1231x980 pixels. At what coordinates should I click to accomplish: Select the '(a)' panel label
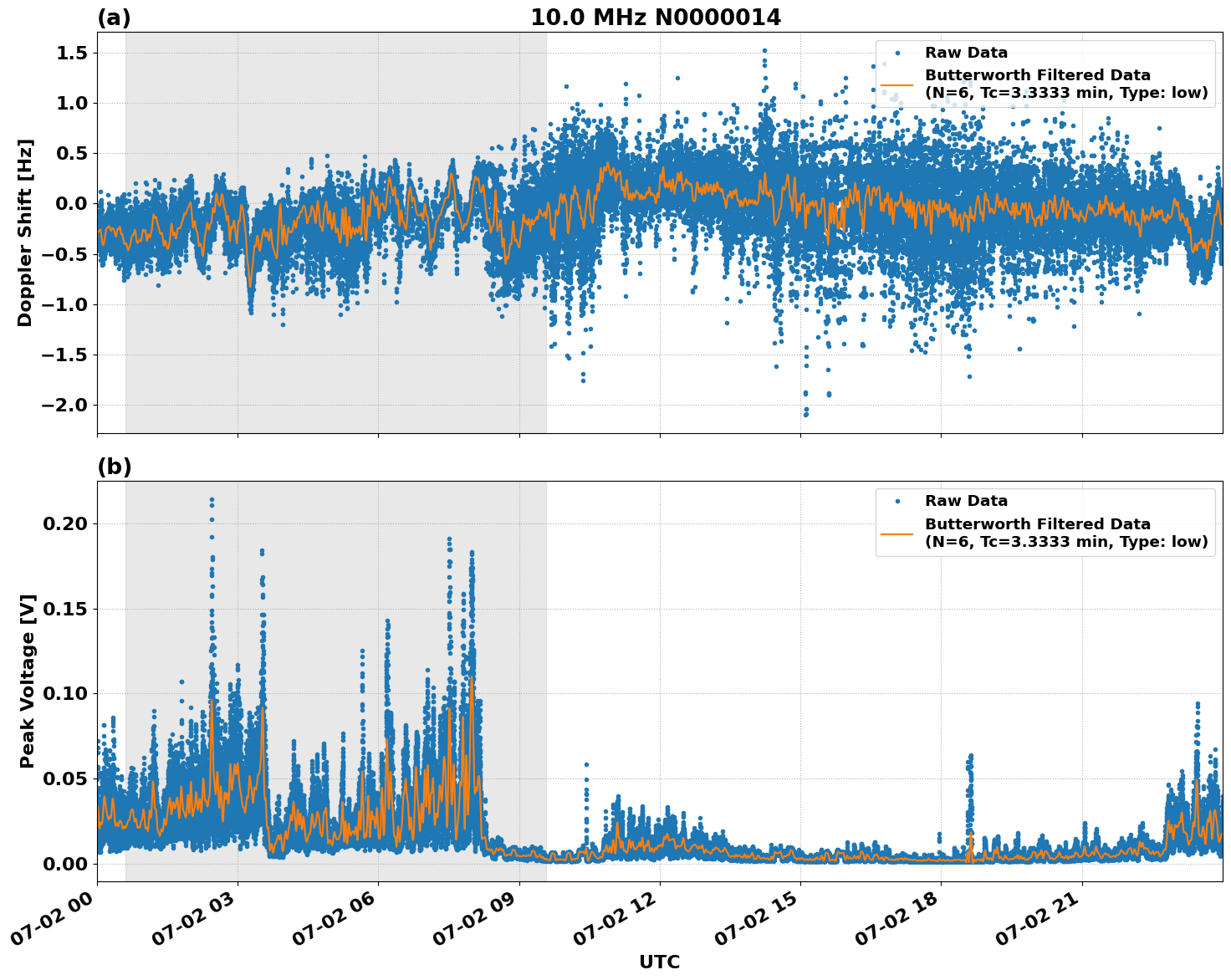114,18
